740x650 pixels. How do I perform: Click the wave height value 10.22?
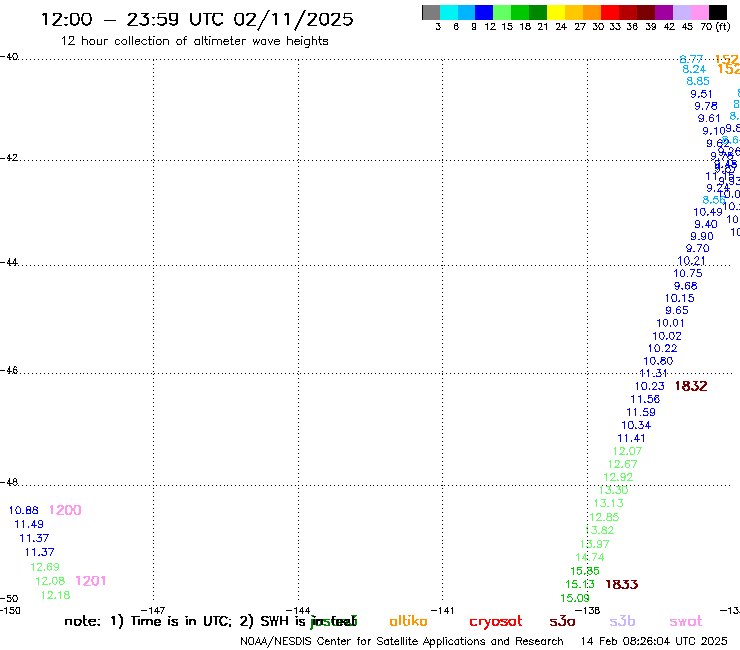coord(663,348)
